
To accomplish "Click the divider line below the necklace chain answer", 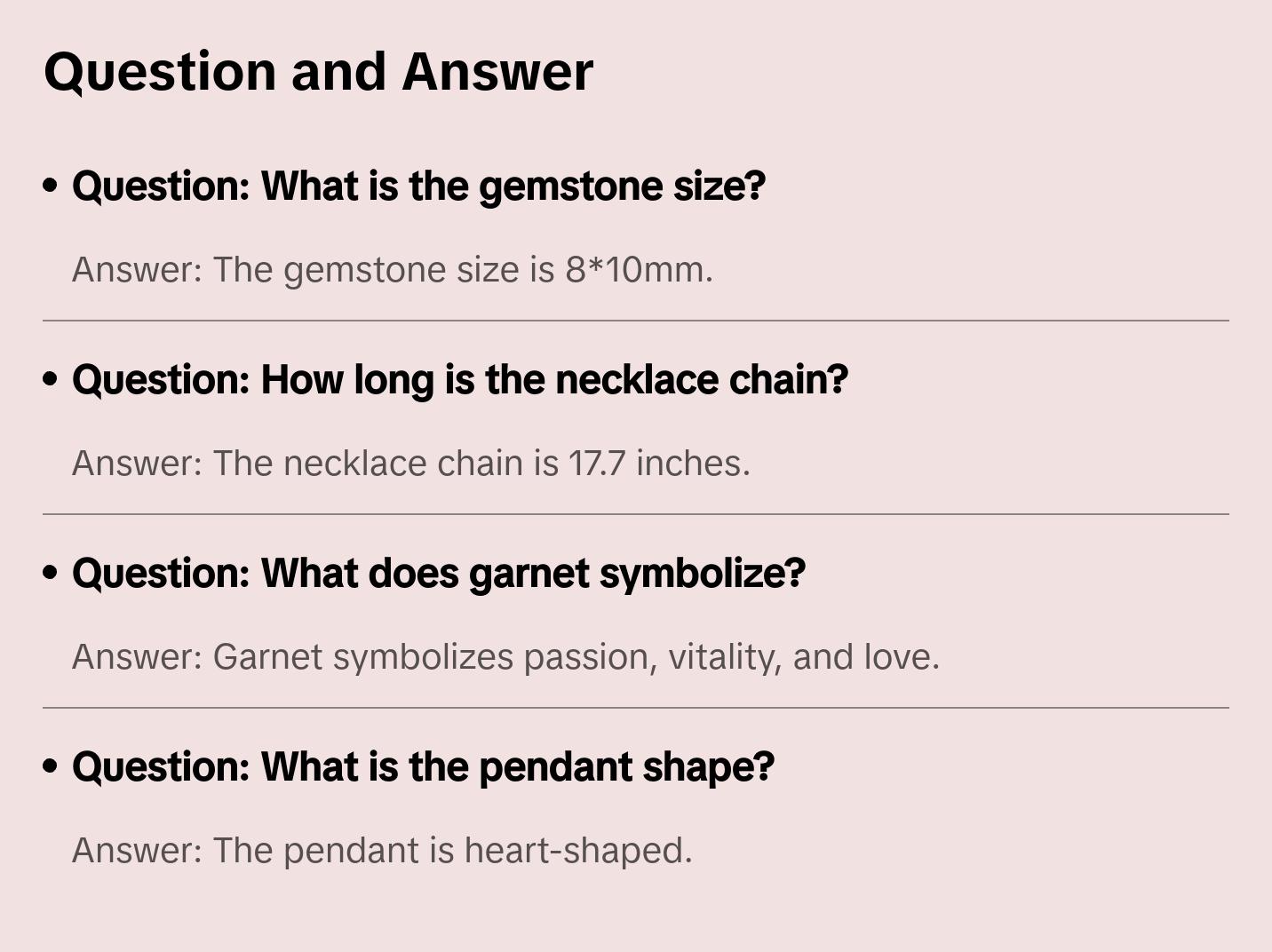I will [x=636, y=514].
